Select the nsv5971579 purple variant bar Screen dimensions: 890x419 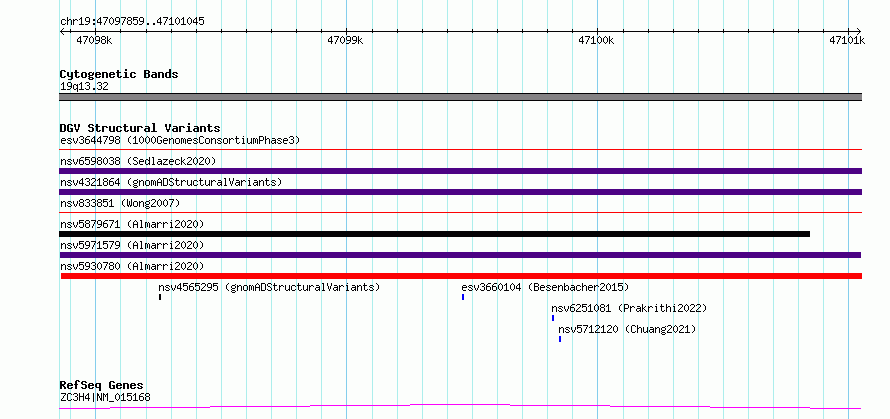point(460,255)
